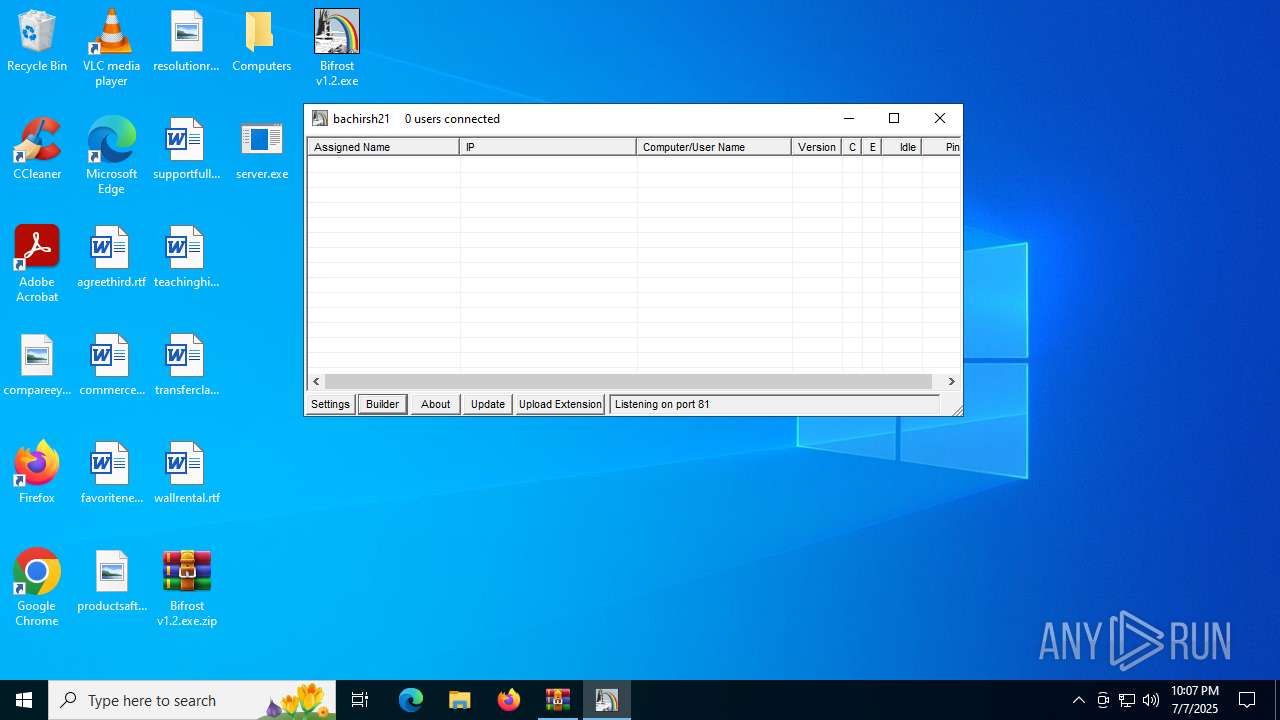Show hidden system tray icons
The image size is (1280, 720).
point(1078,700)
